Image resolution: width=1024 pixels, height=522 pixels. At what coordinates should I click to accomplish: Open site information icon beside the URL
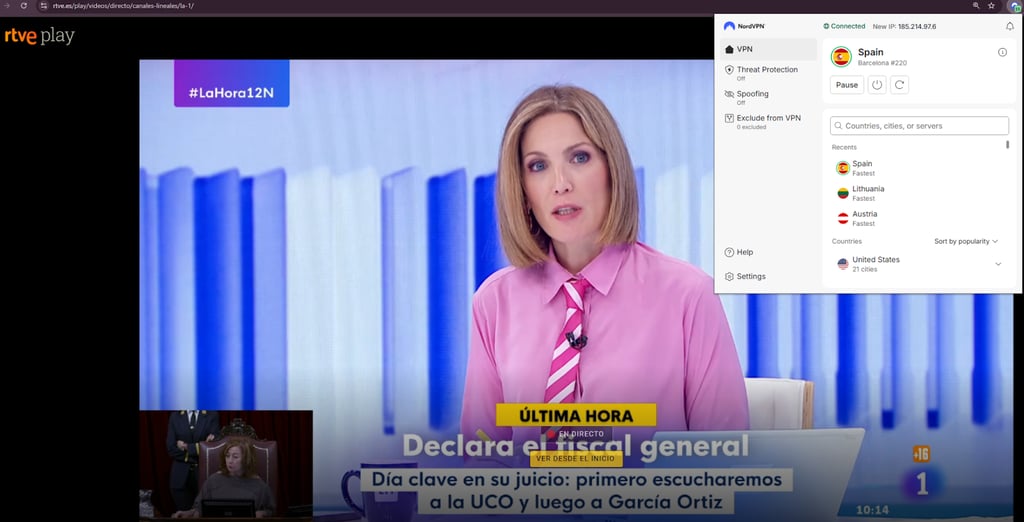click(x=44, y=5)
